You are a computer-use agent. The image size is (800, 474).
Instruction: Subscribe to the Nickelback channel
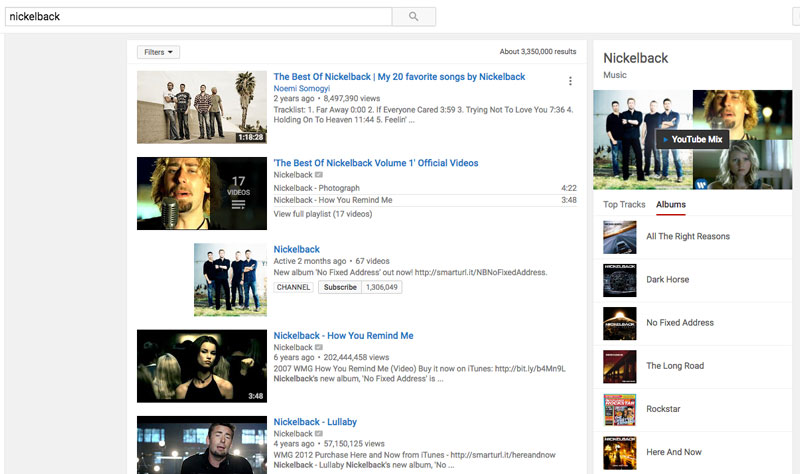[340, 287]
